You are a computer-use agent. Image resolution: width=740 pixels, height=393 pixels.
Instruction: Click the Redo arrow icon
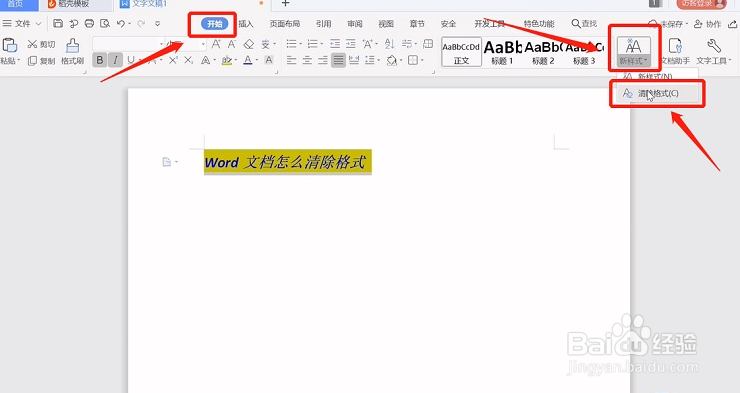click(141, 23)
